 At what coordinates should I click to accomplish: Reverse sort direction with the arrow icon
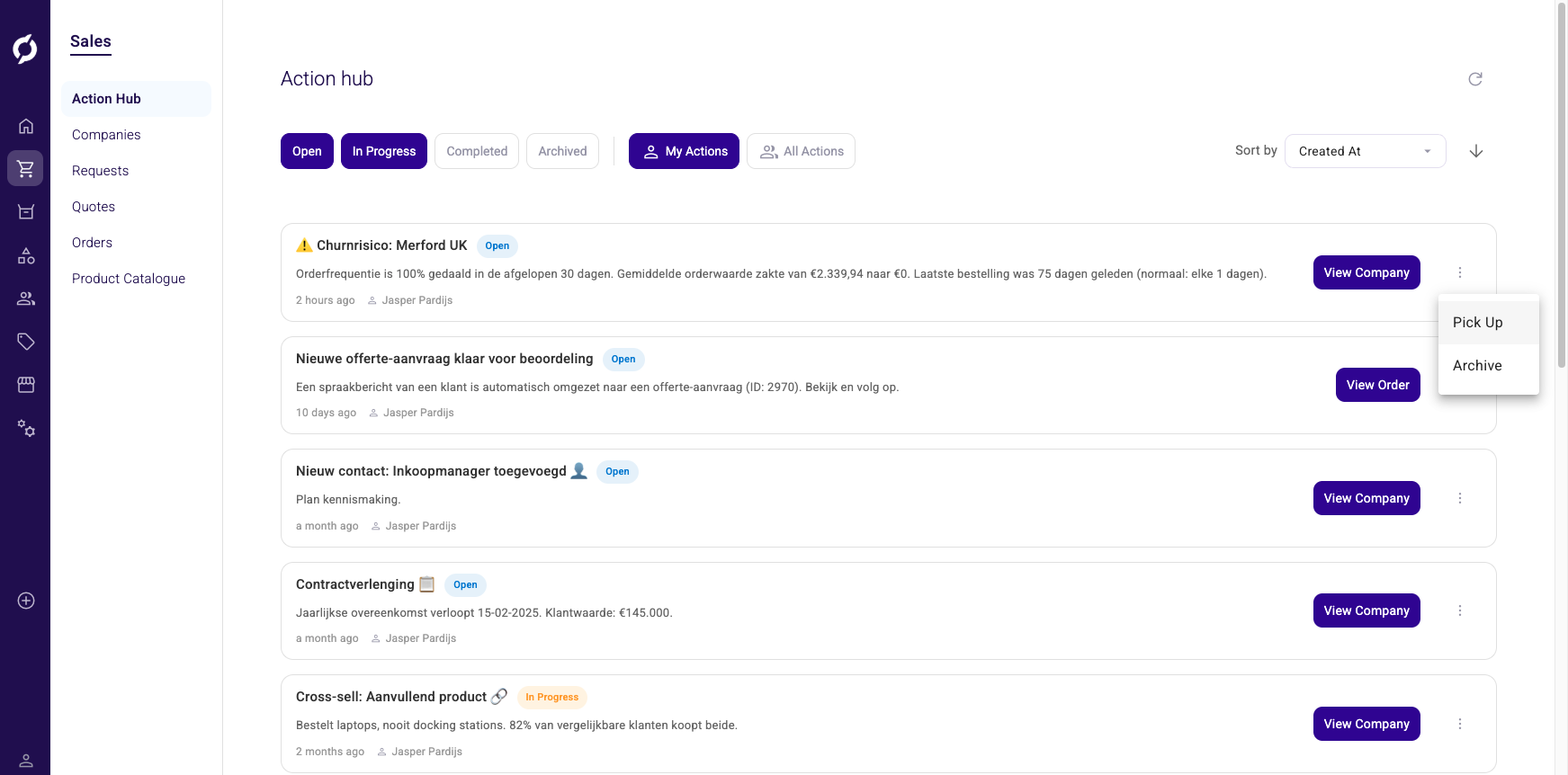click(1476, 151)
